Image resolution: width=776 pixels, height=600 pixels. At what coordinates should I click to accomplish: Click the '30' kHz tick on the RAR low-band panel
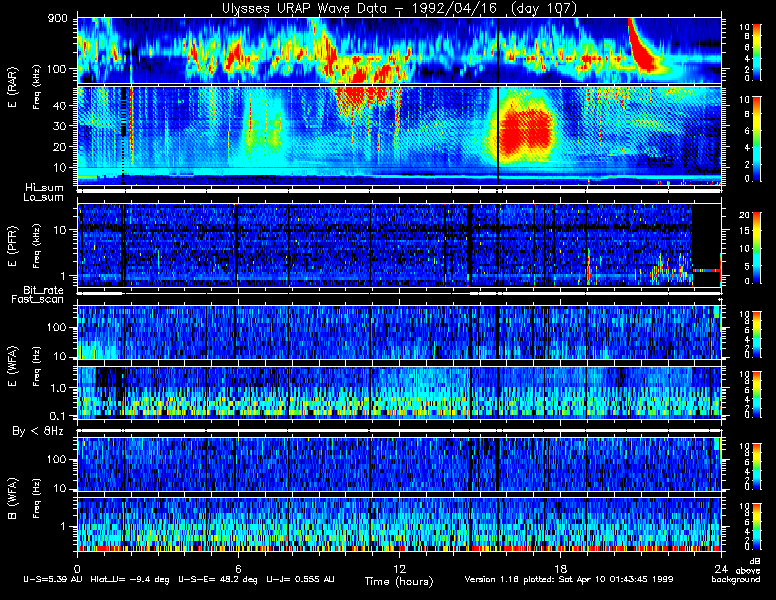59,126
